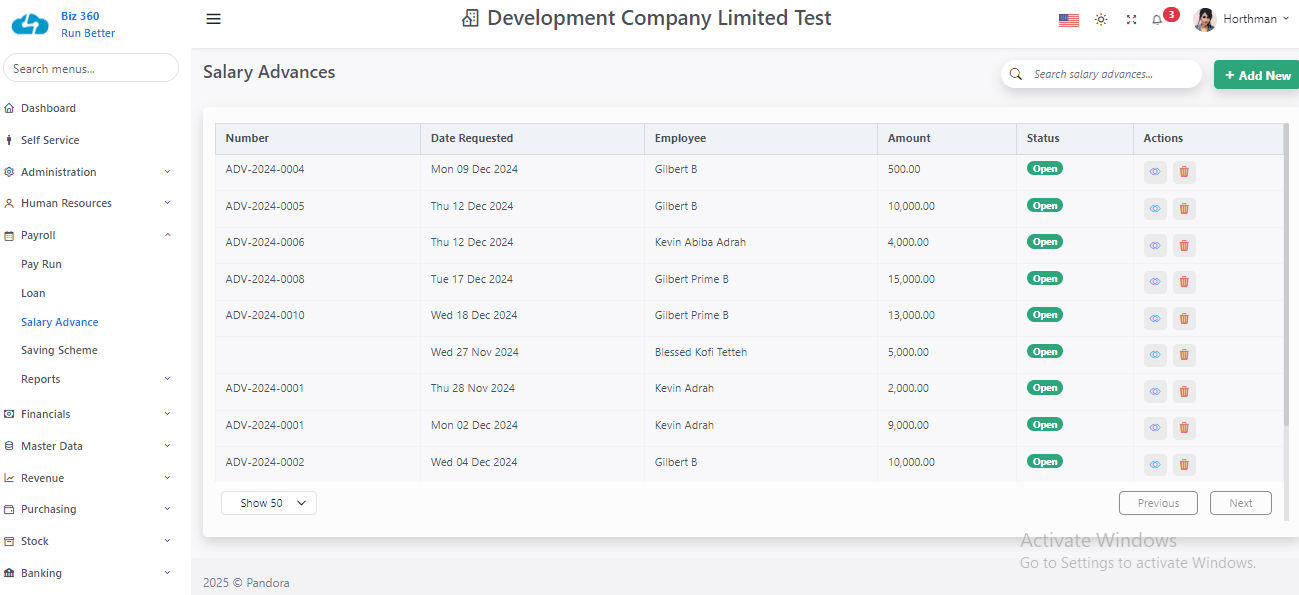1299x595 pixels.
Task: Click the table vertical scrollbar
Action: point(1286,275)
